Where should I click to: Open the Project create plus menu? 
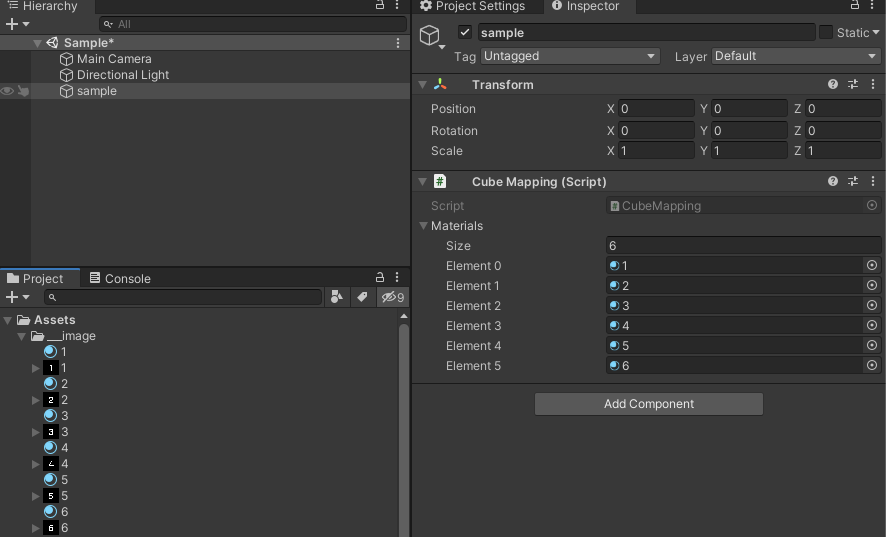[x=17, y=297]
